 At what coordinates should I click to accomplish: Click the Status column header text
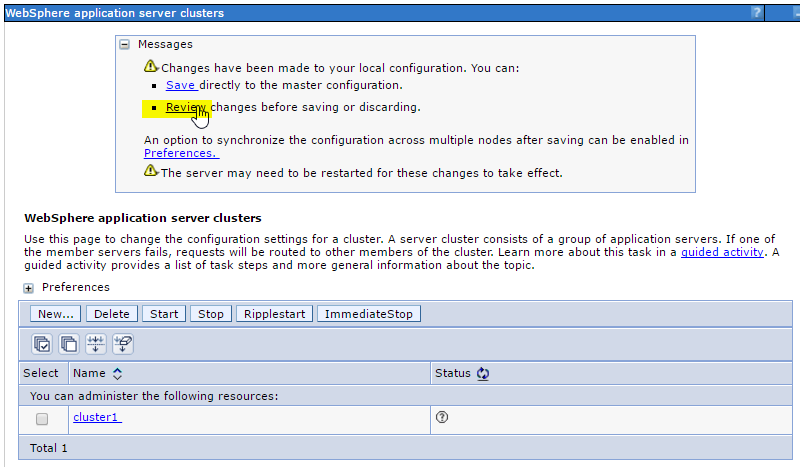point(453,373)
